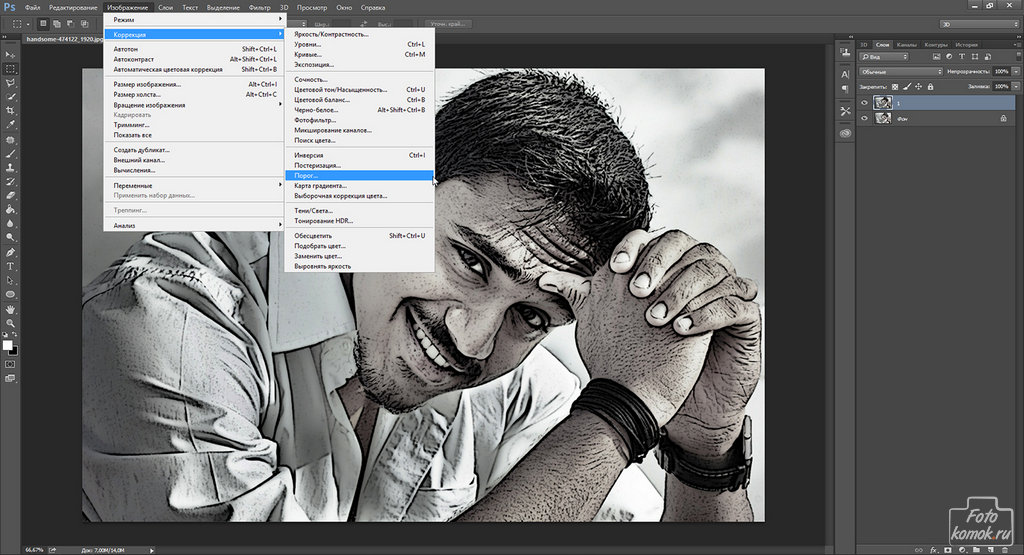
Task: Open the Character panel icon
Action: pos(846,74)
